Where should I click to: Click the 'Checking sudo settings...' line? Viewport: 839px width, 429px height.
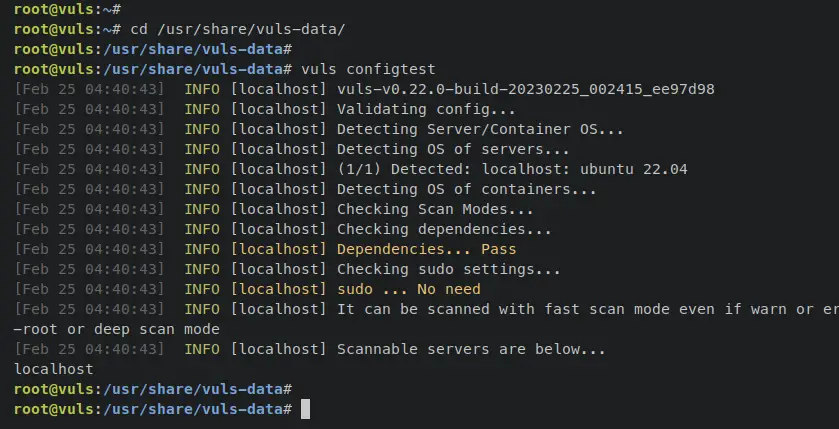tap(448, 269)
